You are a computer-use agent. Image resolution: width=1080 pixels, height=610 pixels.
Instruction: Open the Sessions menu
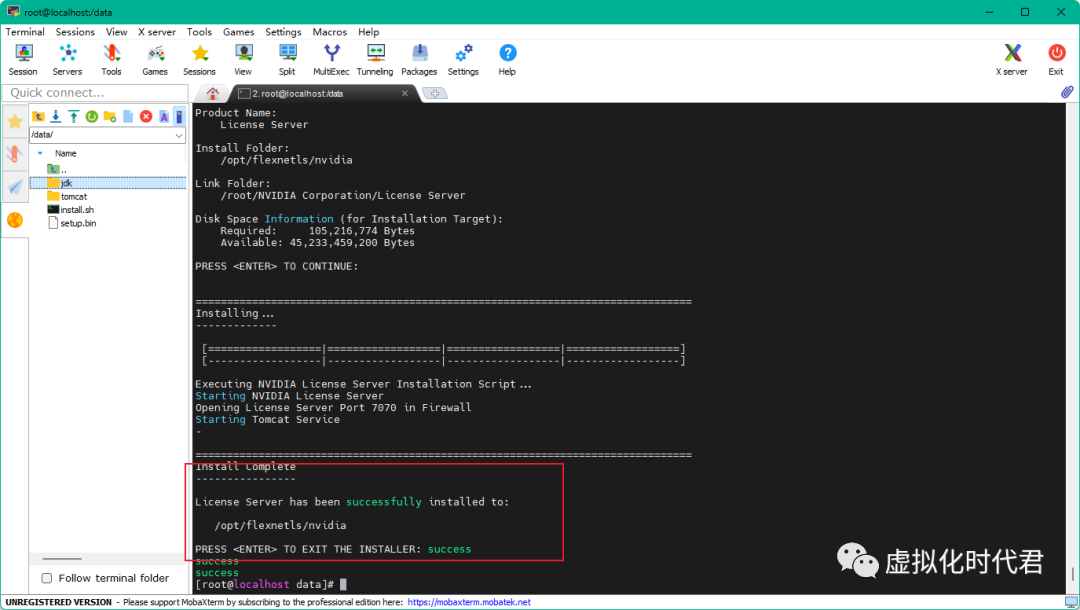(75, 32)
